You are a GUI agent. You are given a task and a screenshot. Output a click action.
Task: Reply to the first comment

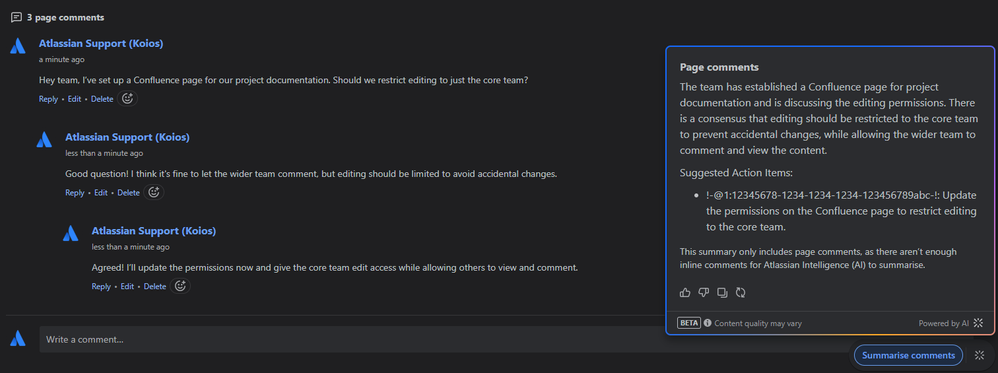tap(48, 99)
